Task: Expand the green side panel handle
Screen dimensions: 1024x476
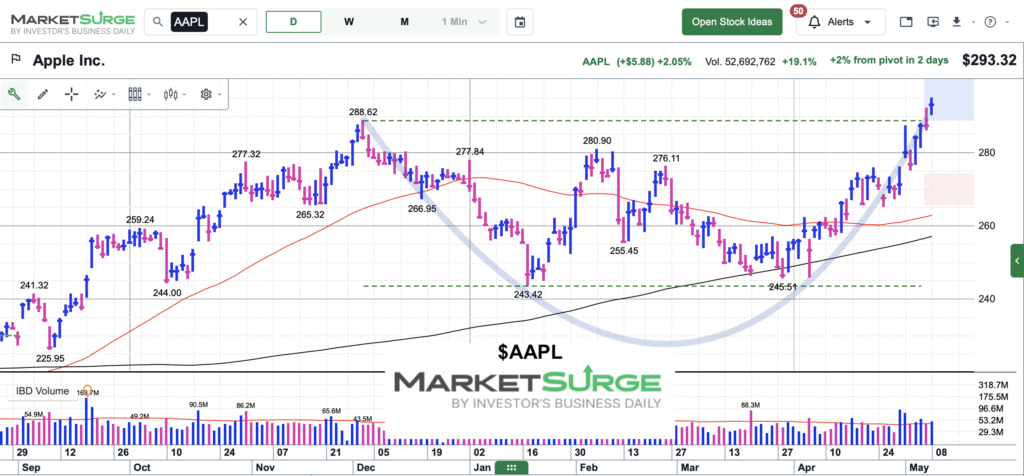Action: [1017, 261]
